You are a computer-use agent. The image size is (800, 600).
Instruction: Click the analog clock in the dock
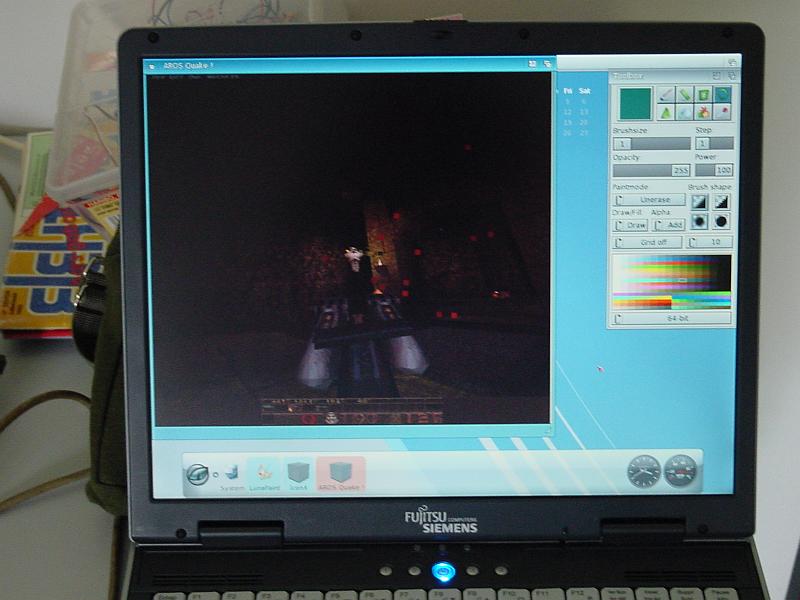pyautogui.click(x=643, y=471)
